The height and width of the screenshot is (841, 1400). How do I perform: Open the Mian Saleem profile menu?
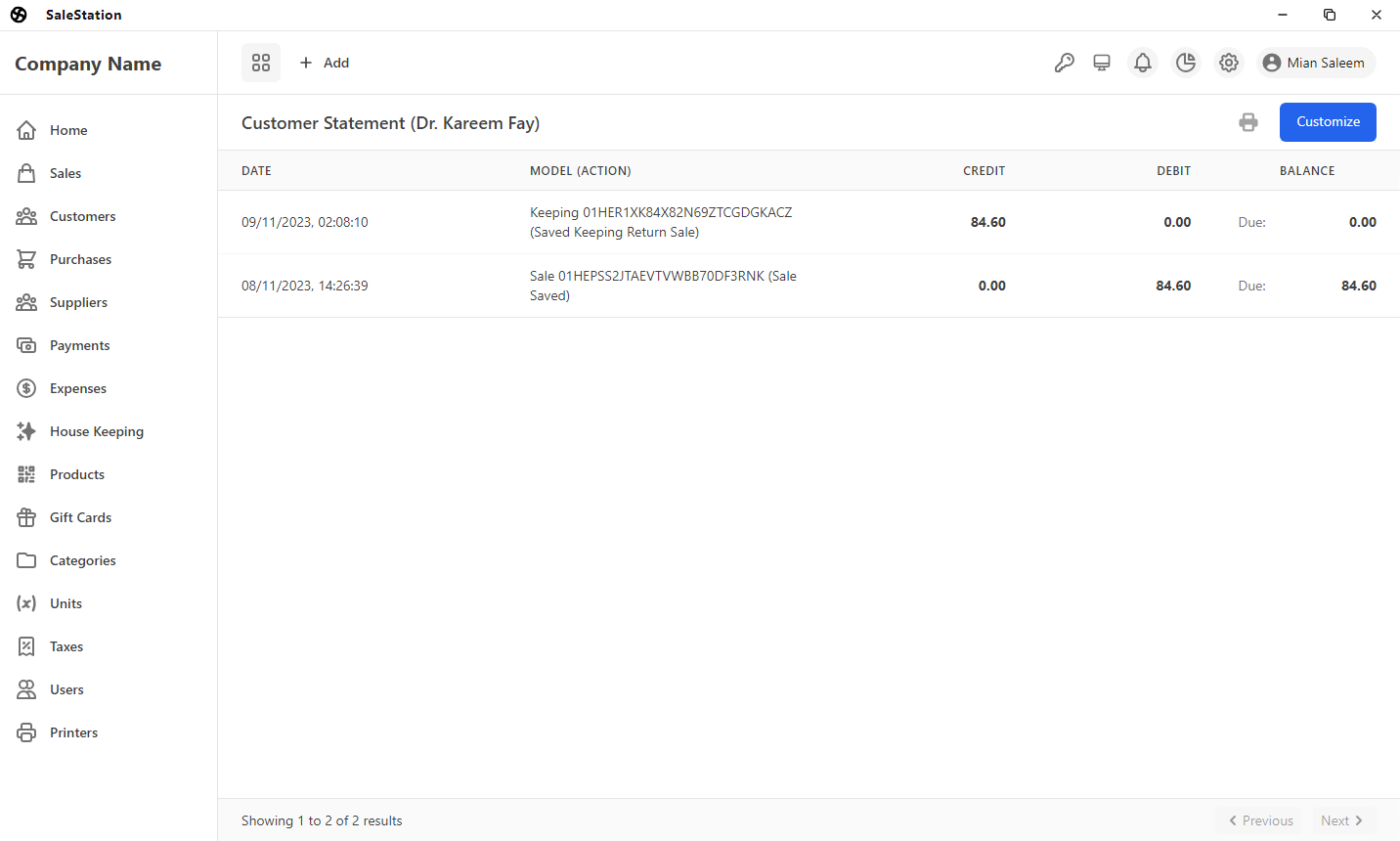1315,62
